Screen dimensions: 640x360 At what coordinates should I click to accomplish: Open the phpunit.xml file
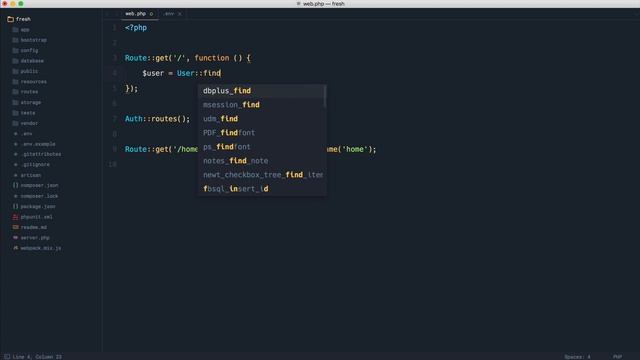pyautogui.click(x=36, y=217)
